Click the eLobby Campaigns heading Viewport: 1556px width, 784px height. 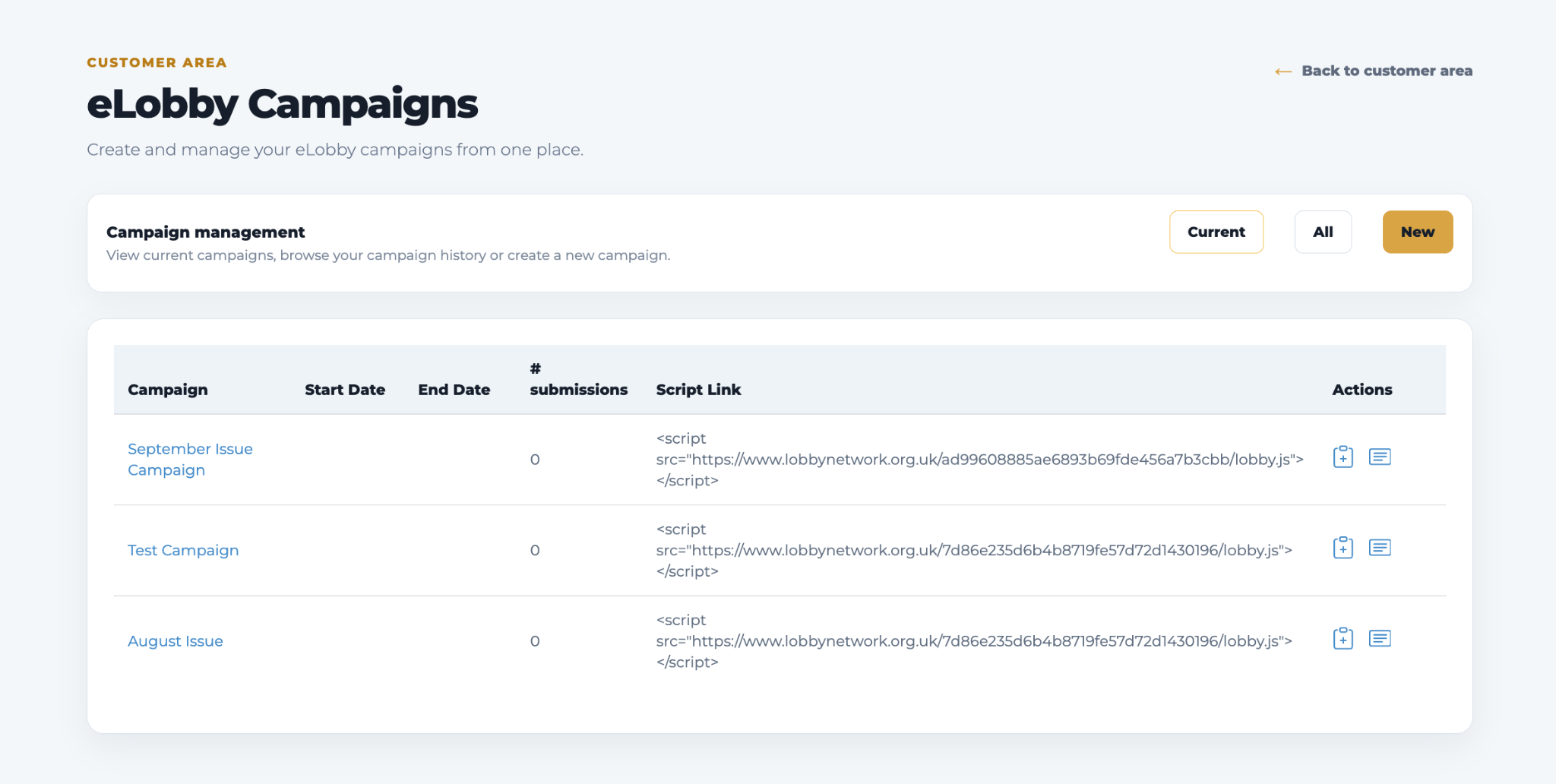point(282,105)
